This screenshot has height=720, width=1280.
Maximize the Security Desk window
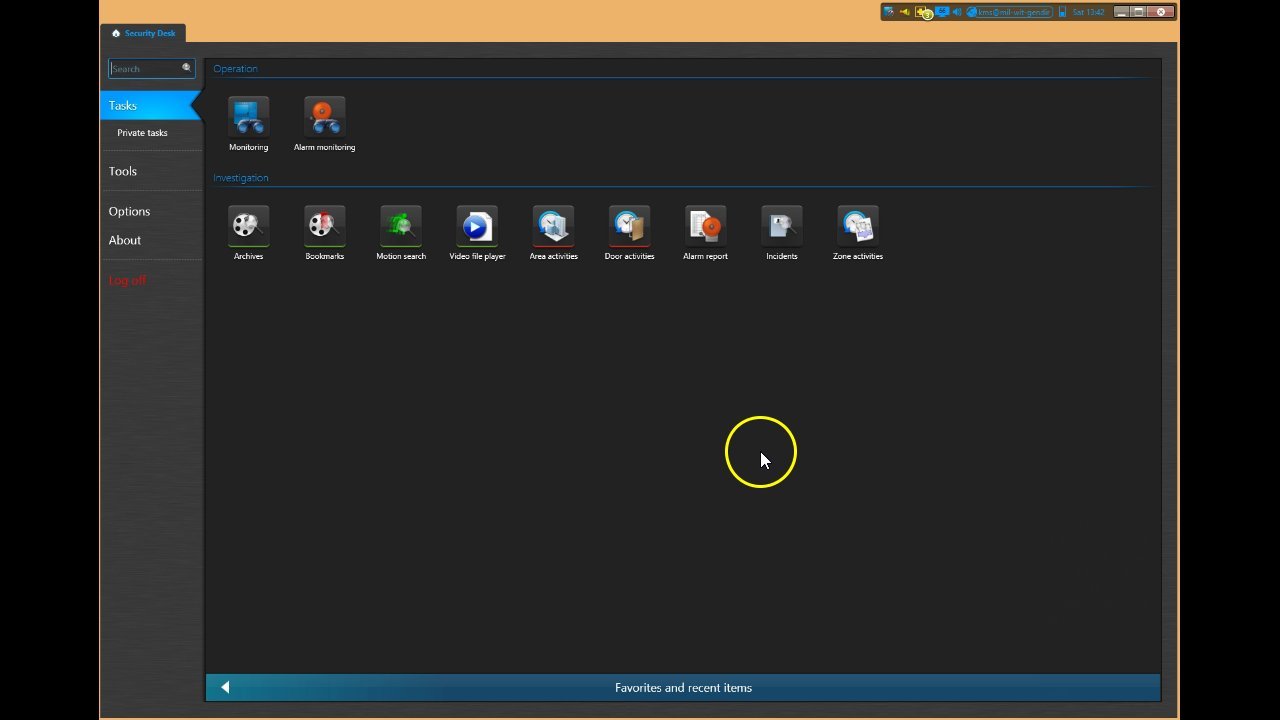click(1139, 12)
